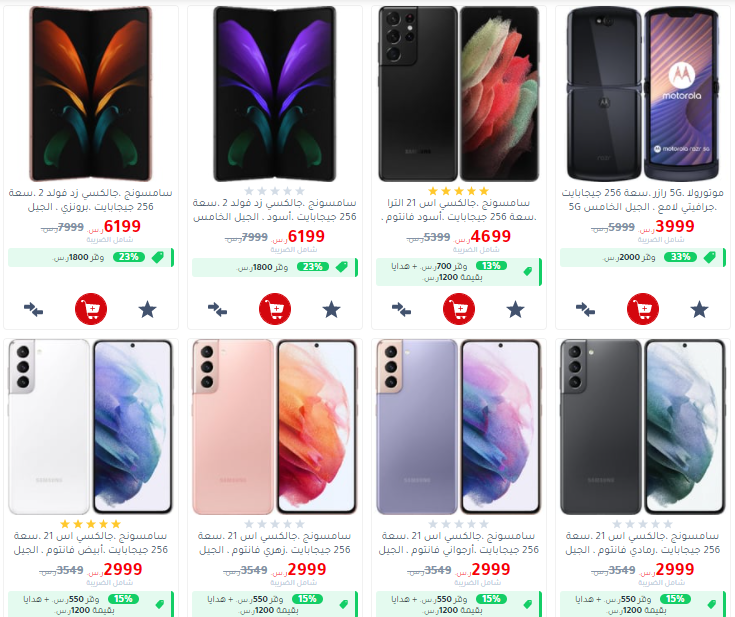Screen dimensions: 735x617
Task: Click the 33% discount badge on Motorola Razr
Action: [x=681, y=257]
